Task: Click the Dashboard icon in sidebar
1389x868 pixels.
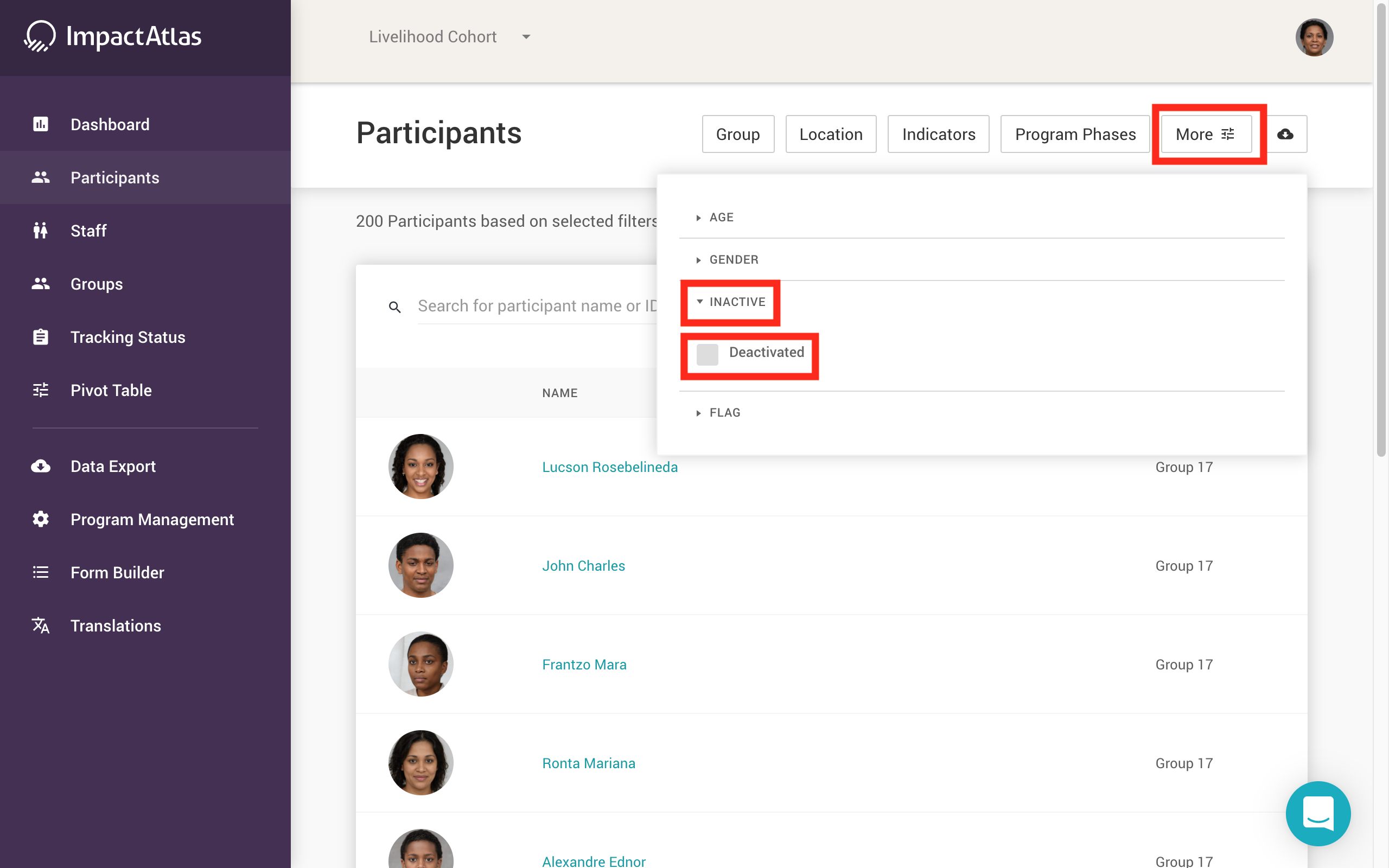Action: click(40, 124)
